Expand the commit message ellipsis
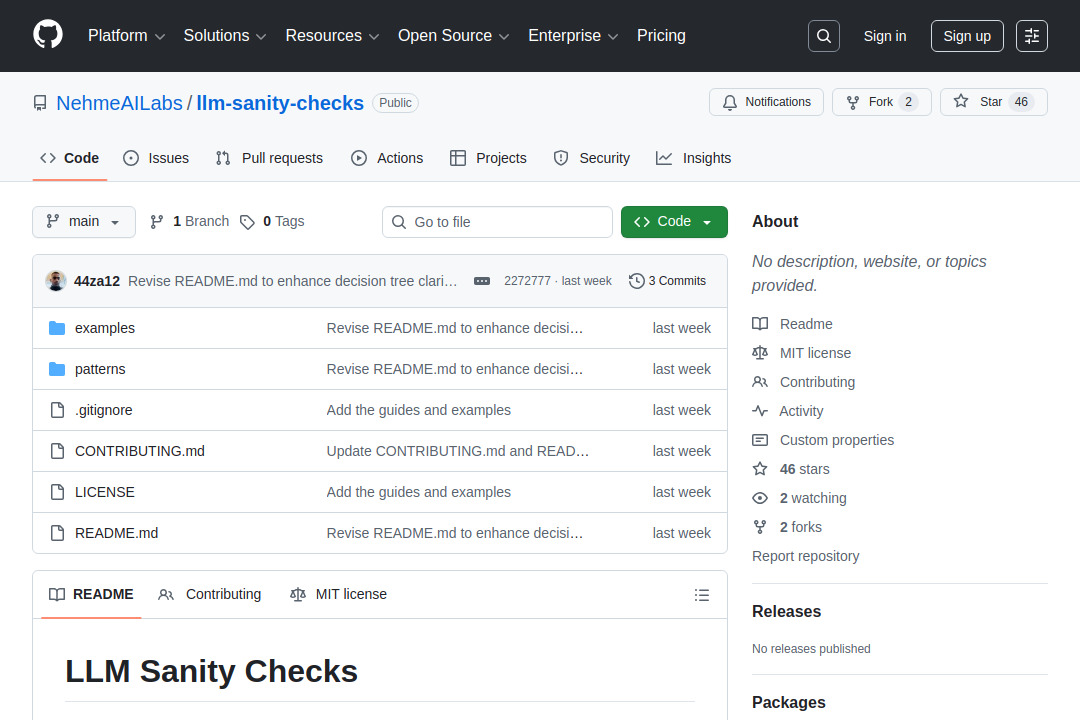1080x720 pixels. coord(482,281)
